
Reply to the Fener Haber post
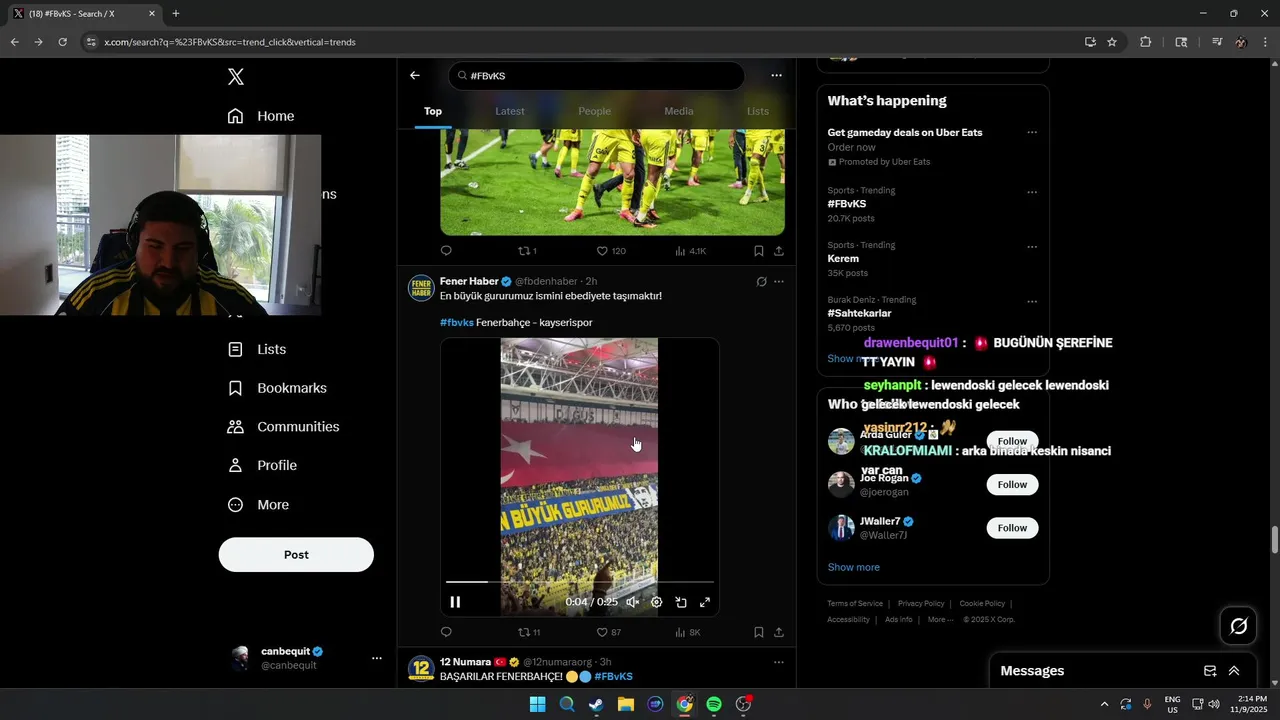click(446, 632)
